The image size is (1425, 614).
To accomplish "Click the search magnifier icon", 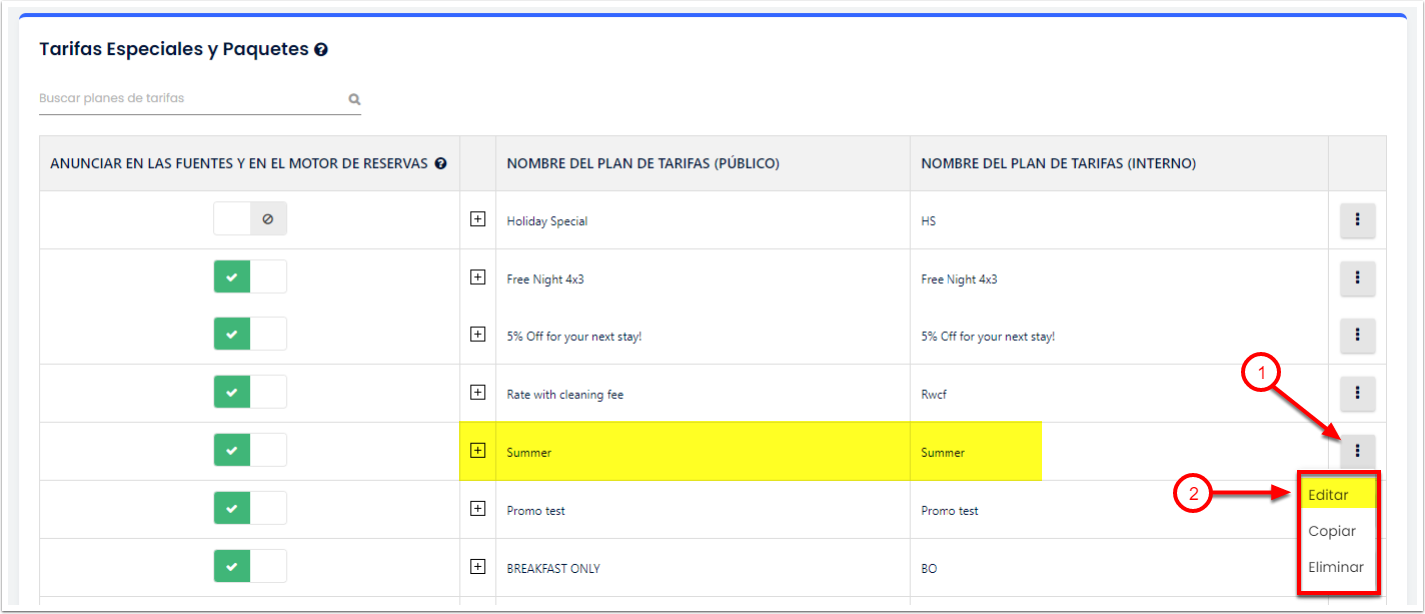I will pyautogui.click(x=354, y=99).
